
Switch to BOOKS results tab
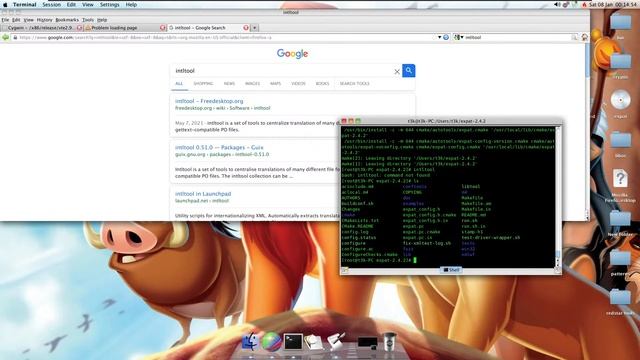(x=322, y=84)
